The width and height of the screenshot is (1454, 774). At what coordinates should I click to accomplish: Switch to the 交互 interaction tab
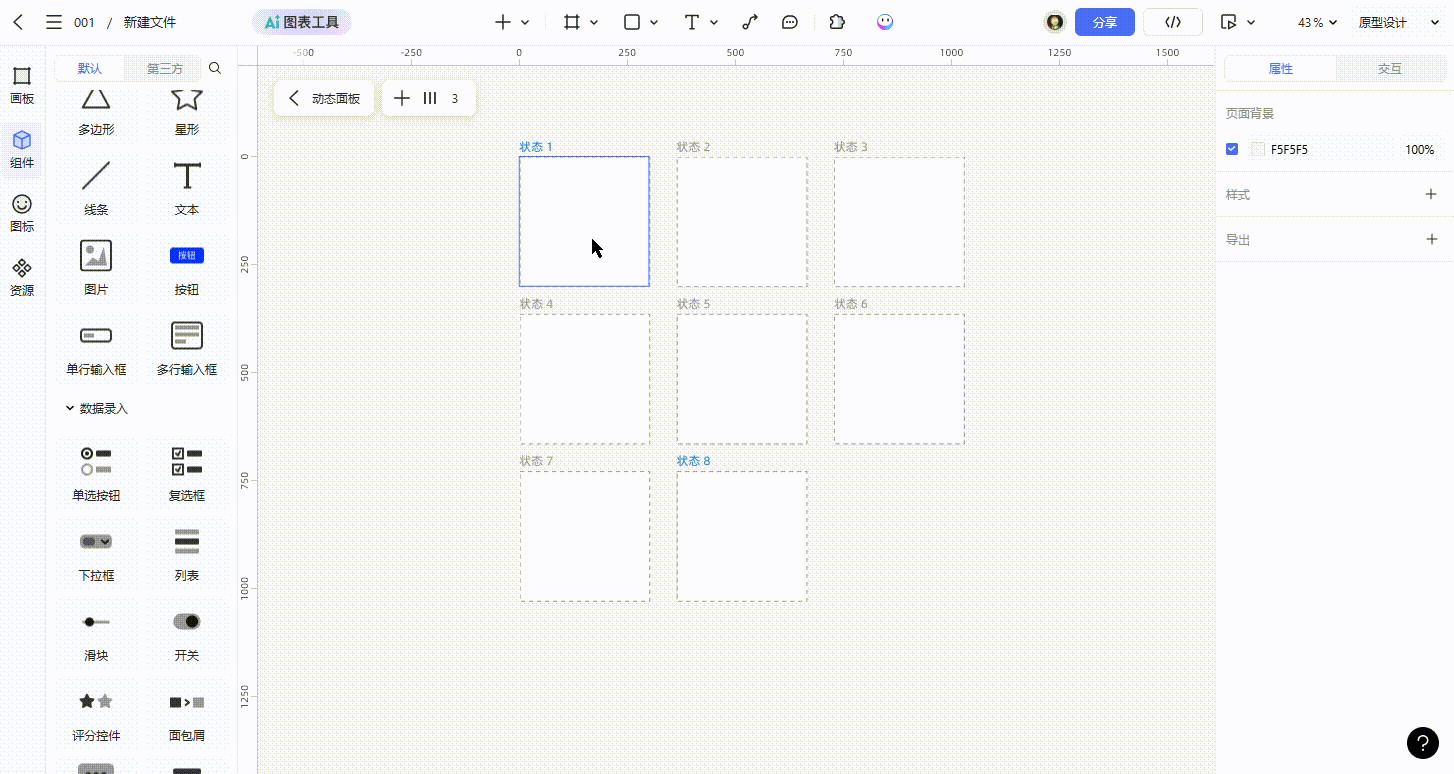pos(1390,68)
